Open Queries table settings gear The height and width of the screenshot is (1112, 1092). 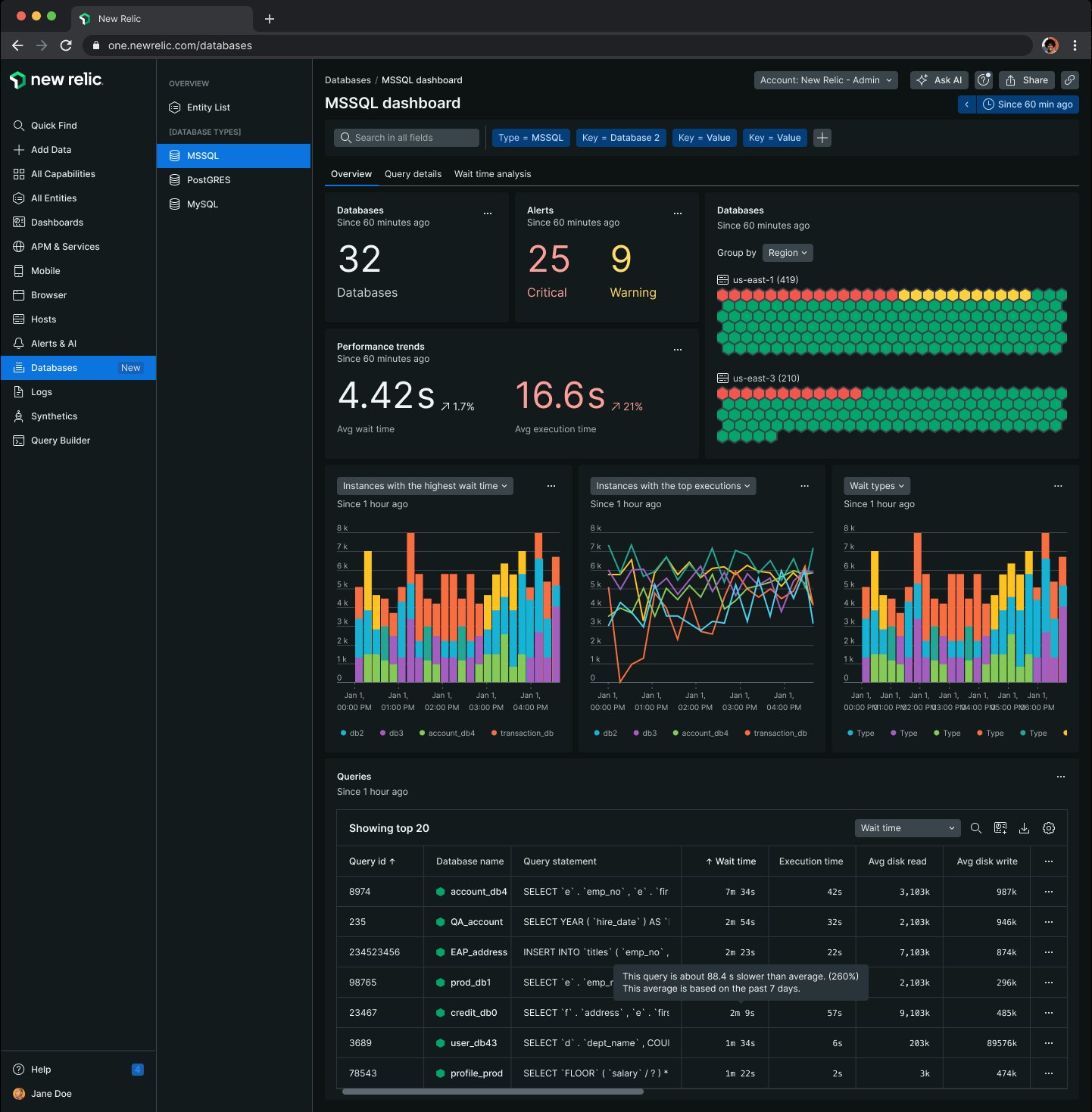(x=1049, y=828)
